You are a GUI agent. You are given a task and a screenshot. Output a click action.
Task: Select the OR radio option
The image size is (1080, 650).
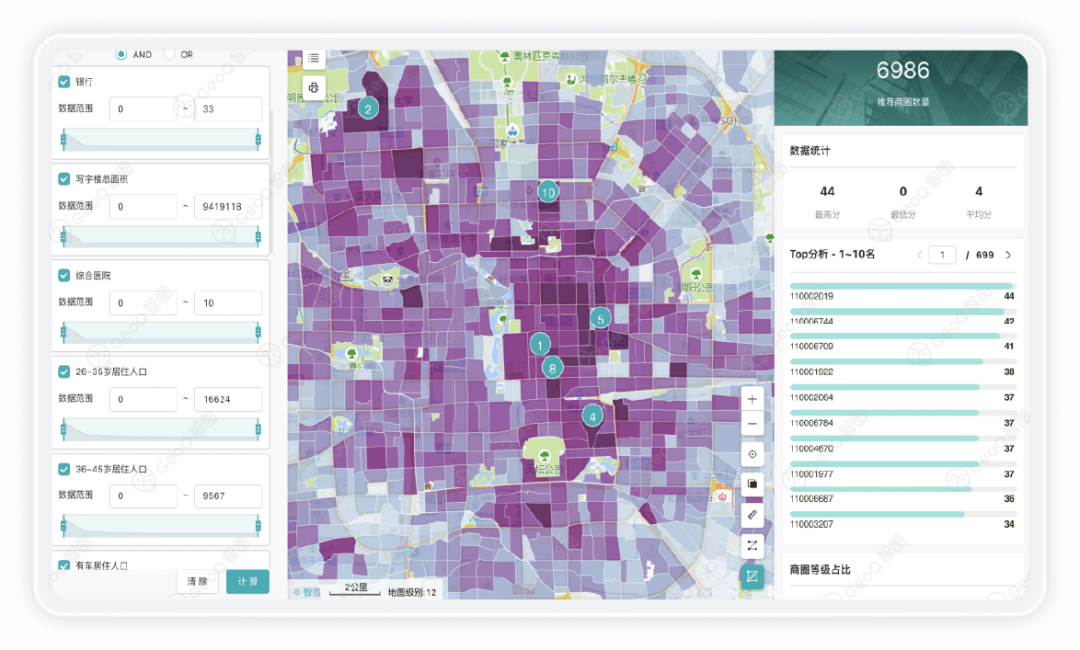click(169, 54)
